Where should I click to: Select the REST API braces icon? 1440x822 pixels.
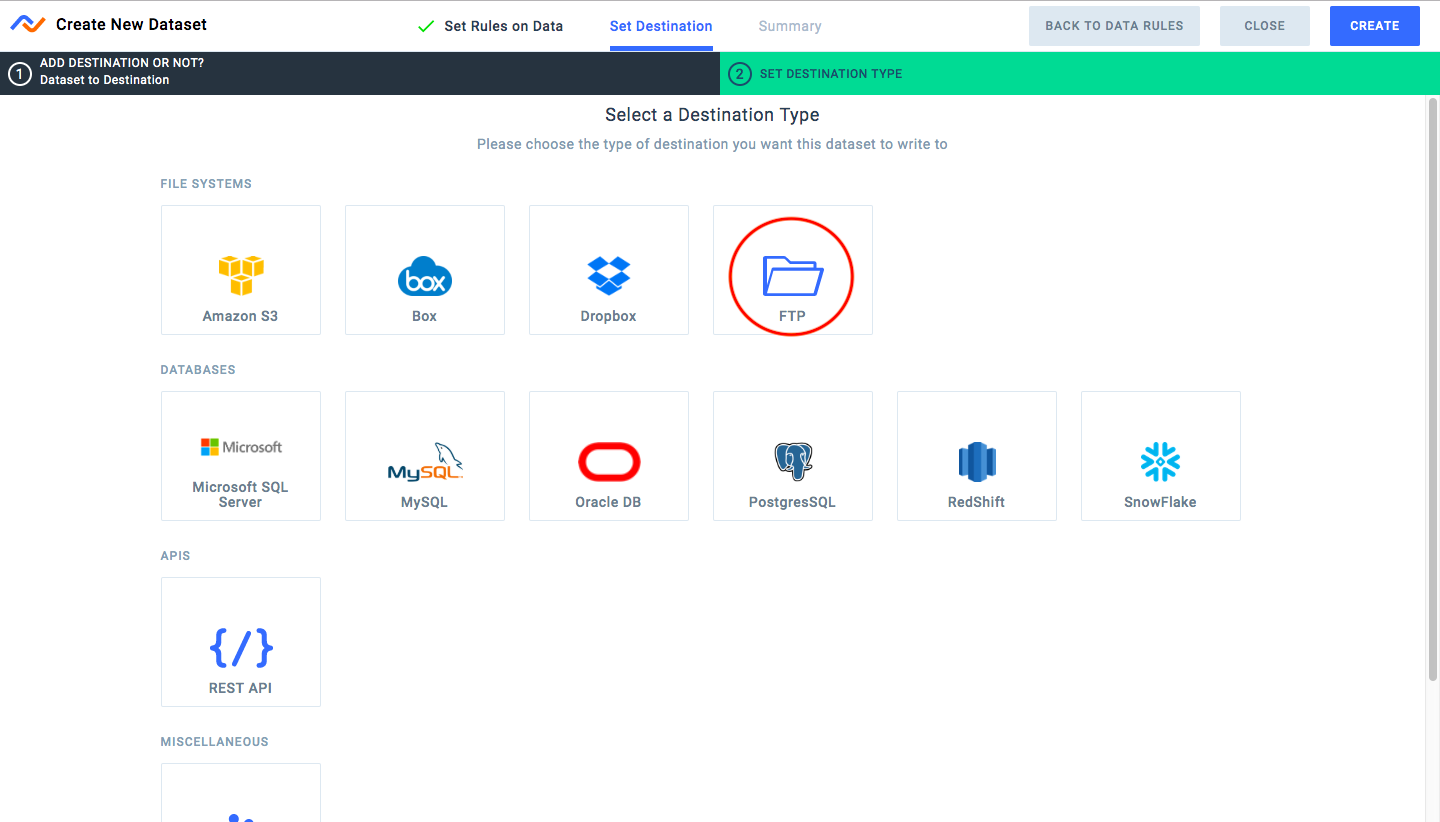click(x=241, y=648)
